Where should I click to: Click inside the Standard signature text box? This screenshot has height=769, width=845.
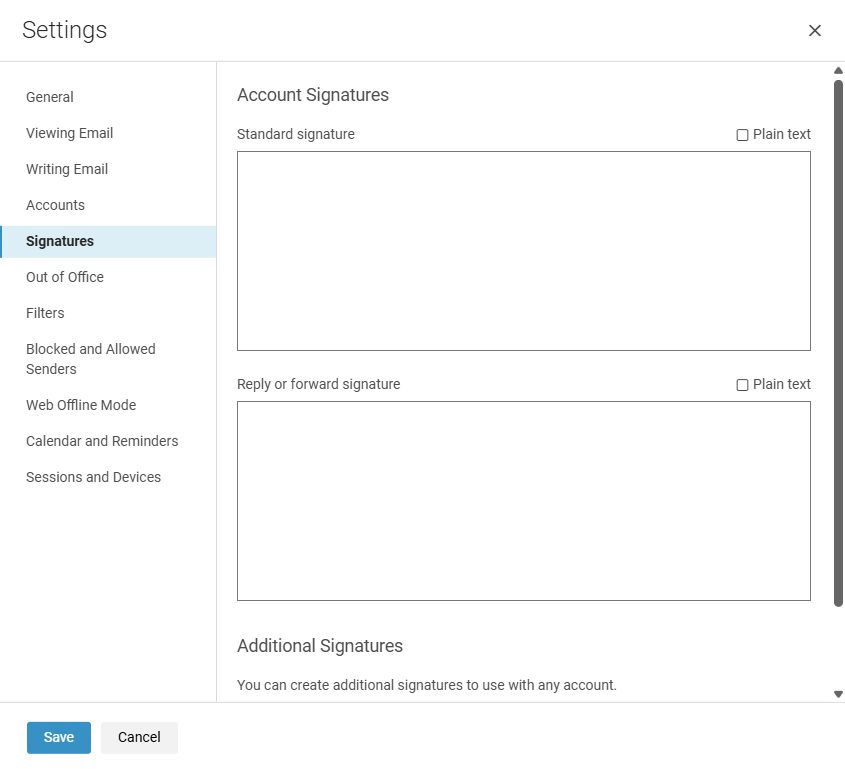(x=523, y=251)
